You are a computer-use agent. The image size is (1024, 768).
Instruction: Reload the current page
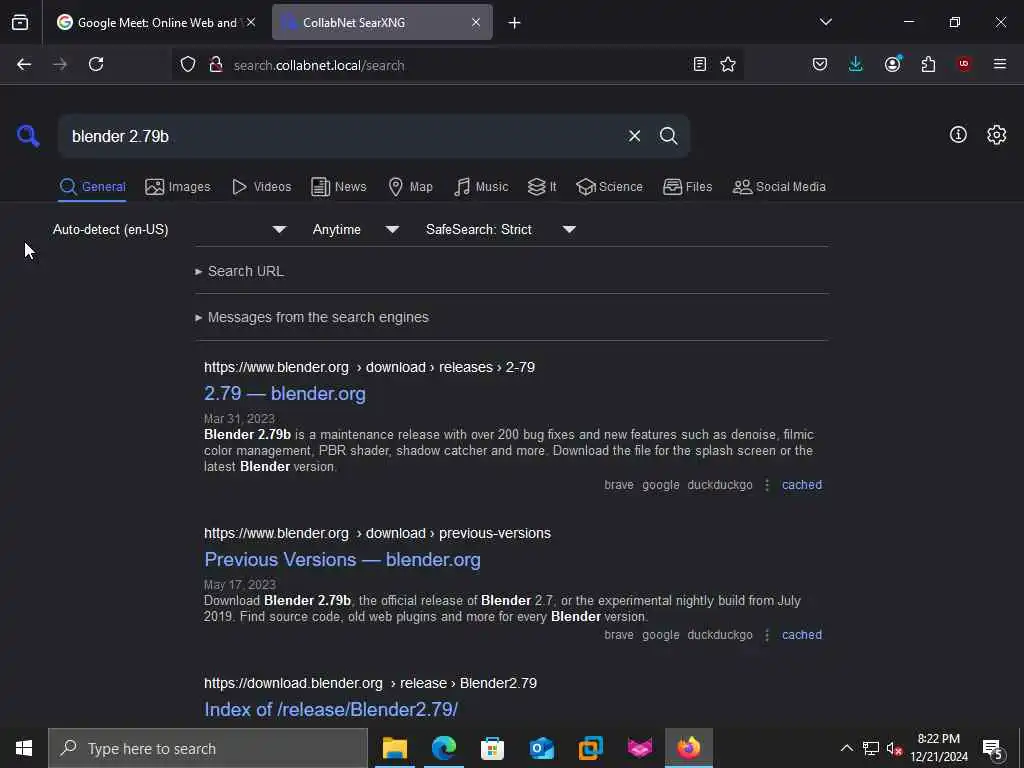pyautogui.click(x=96, y=64)
